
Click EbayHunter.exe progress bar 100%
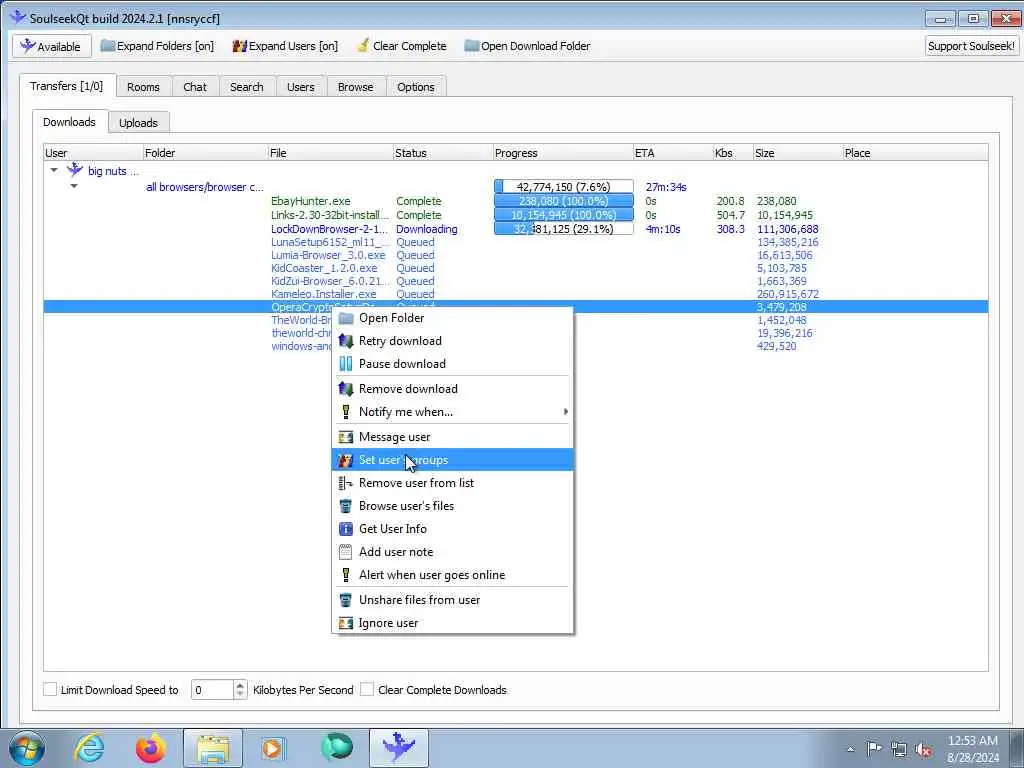pos(564,201)
